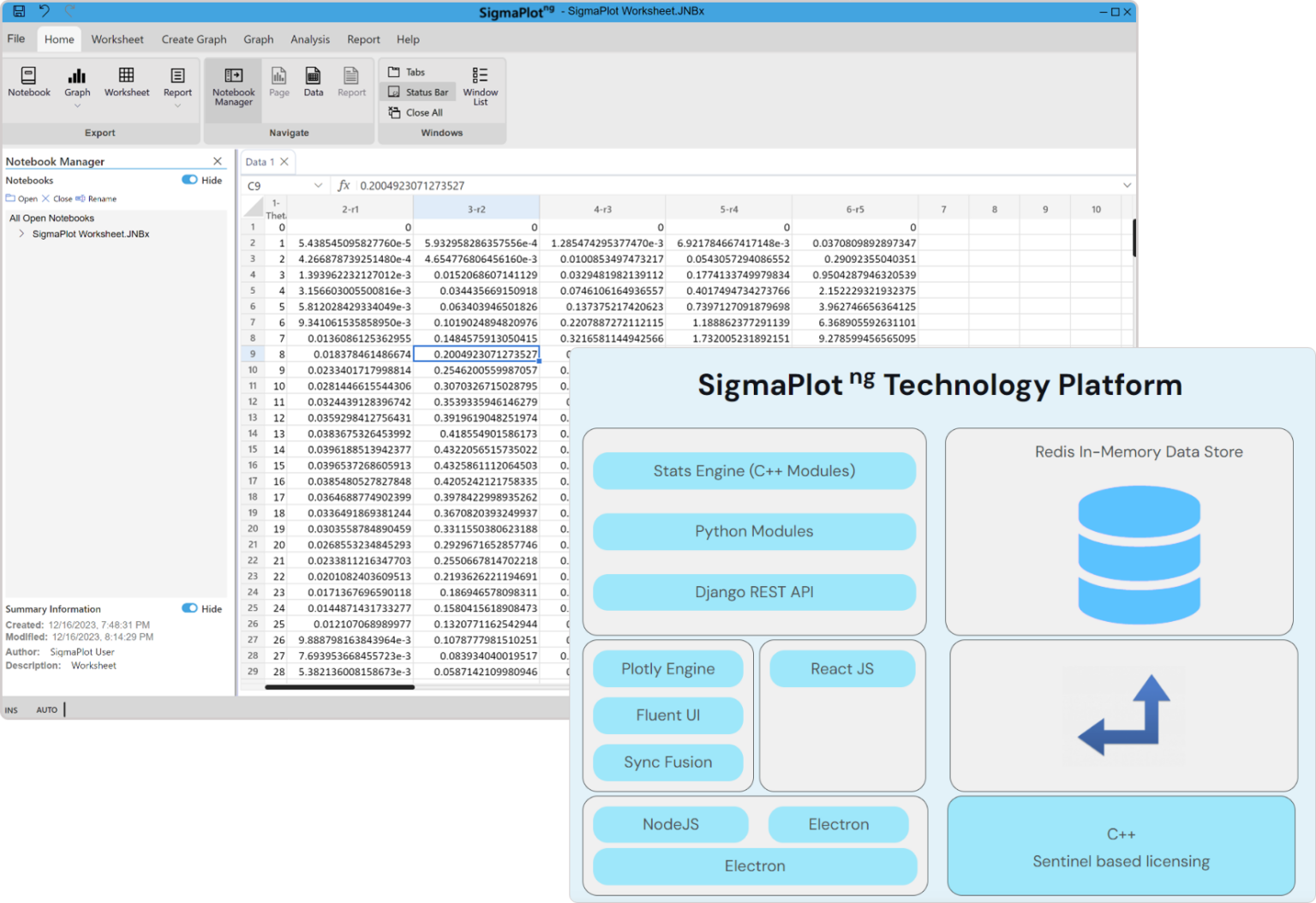Click the Save icon in title bar
The width and height of the screenshot is (1316, 903).
pyautogui.click(x=19, y=11)
